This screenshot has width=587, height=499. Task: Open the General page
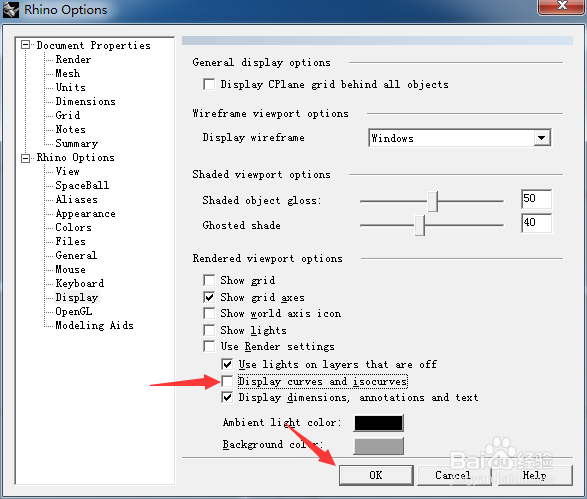[76, 255]
